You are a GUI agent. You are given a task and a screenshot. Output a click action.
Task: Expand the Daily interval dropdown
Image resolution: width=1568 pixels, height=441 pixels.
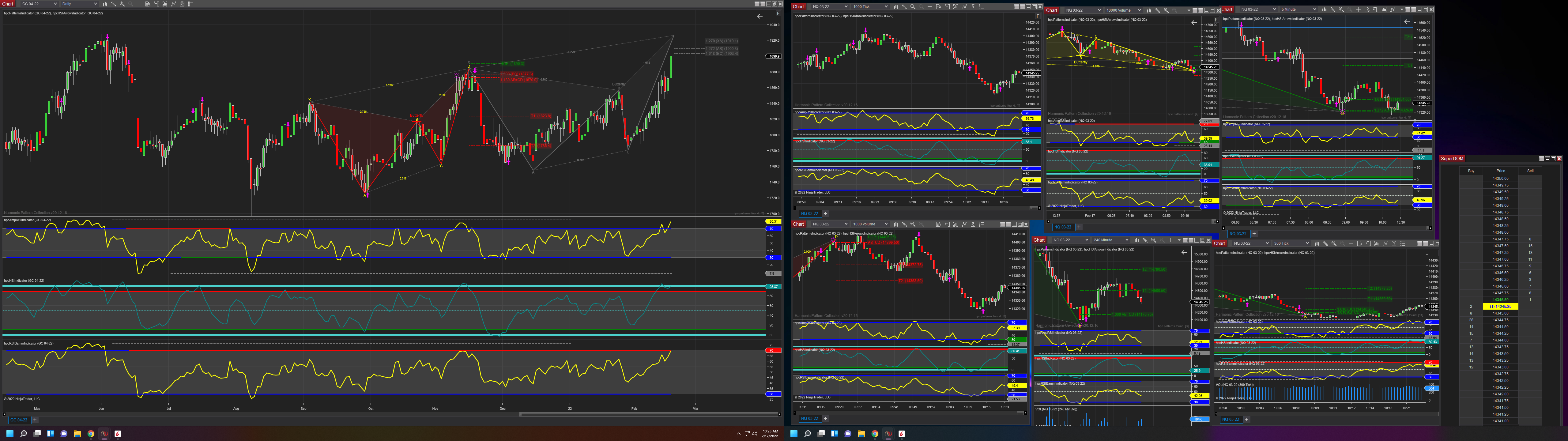point(96,4)
